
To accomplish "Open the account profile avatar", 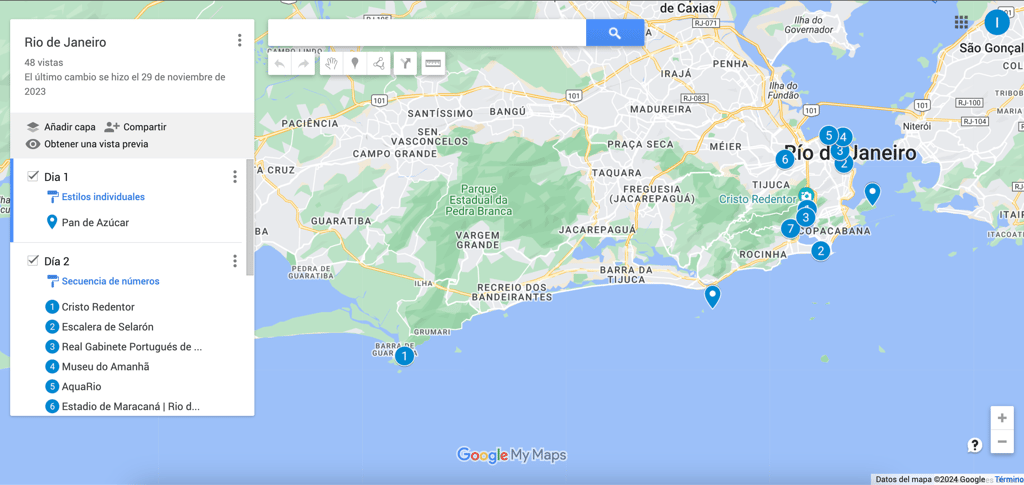I will 997,23.
